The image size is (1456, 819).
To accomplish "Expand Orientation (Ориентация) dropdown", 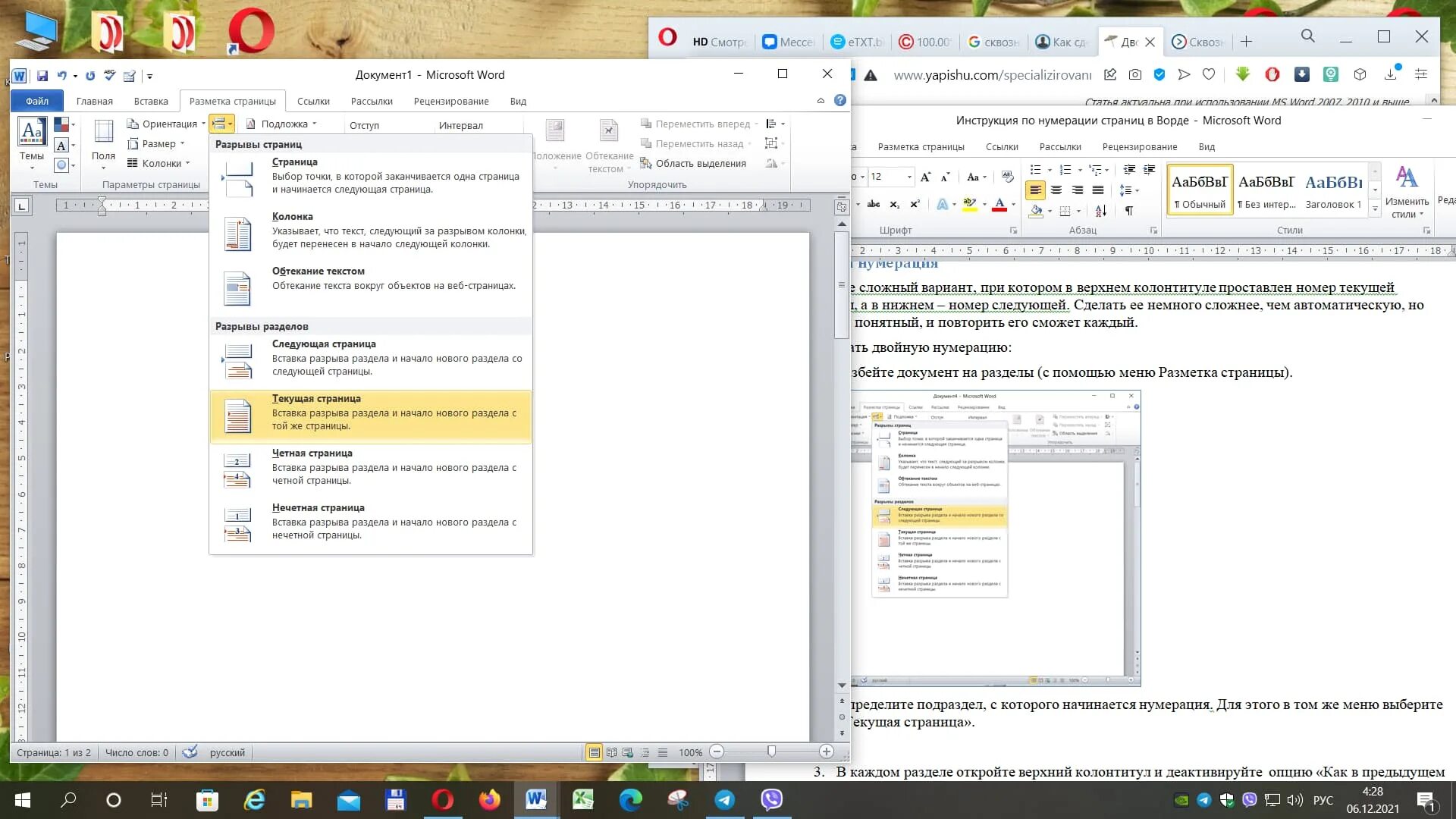I will click(165, 124).
